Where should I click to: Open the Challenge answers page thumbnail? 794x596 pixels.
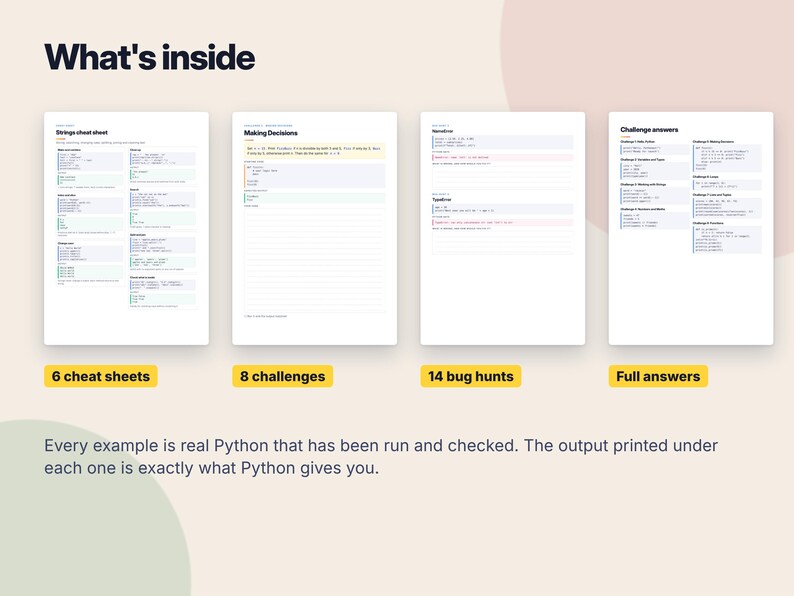[x=691, y=228]
